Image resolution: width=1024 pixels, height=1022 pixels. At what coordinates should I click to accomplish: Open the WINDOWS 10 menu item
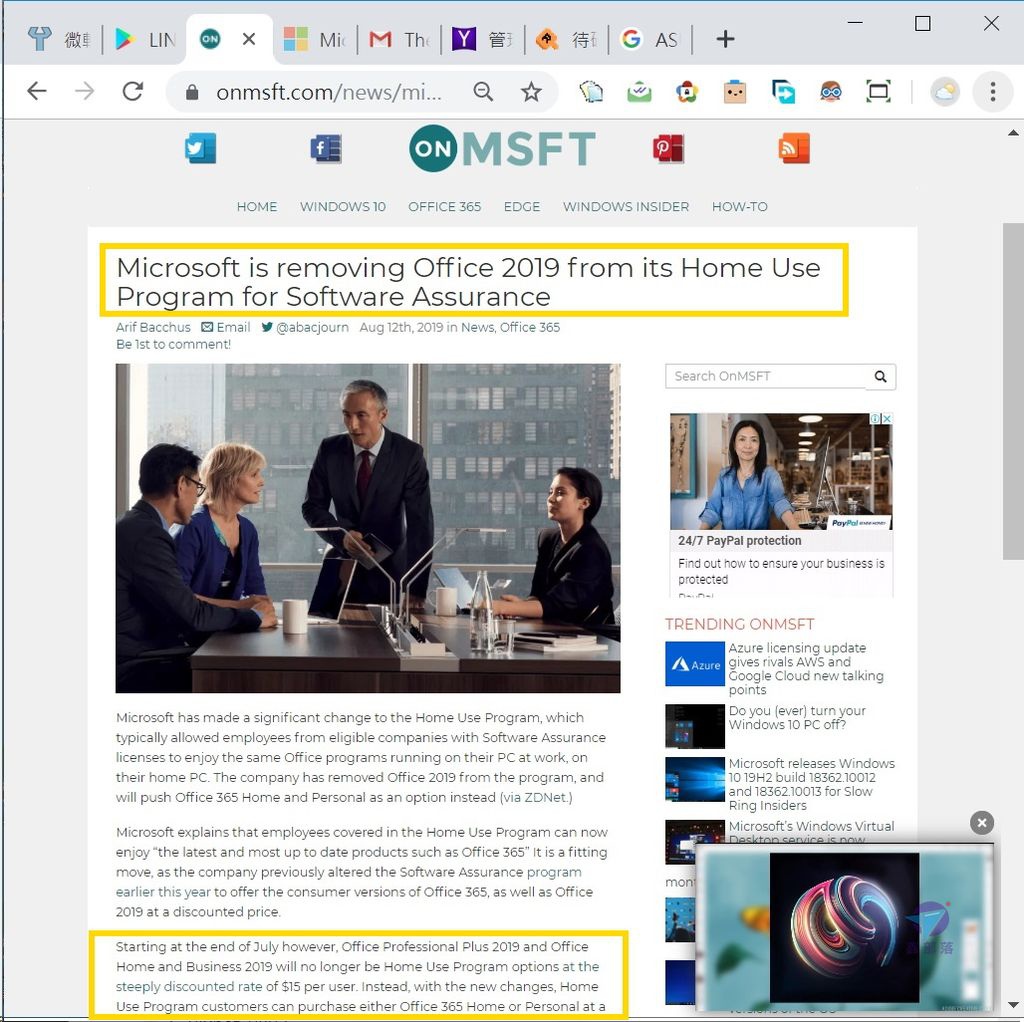click(x=343, y=207)
